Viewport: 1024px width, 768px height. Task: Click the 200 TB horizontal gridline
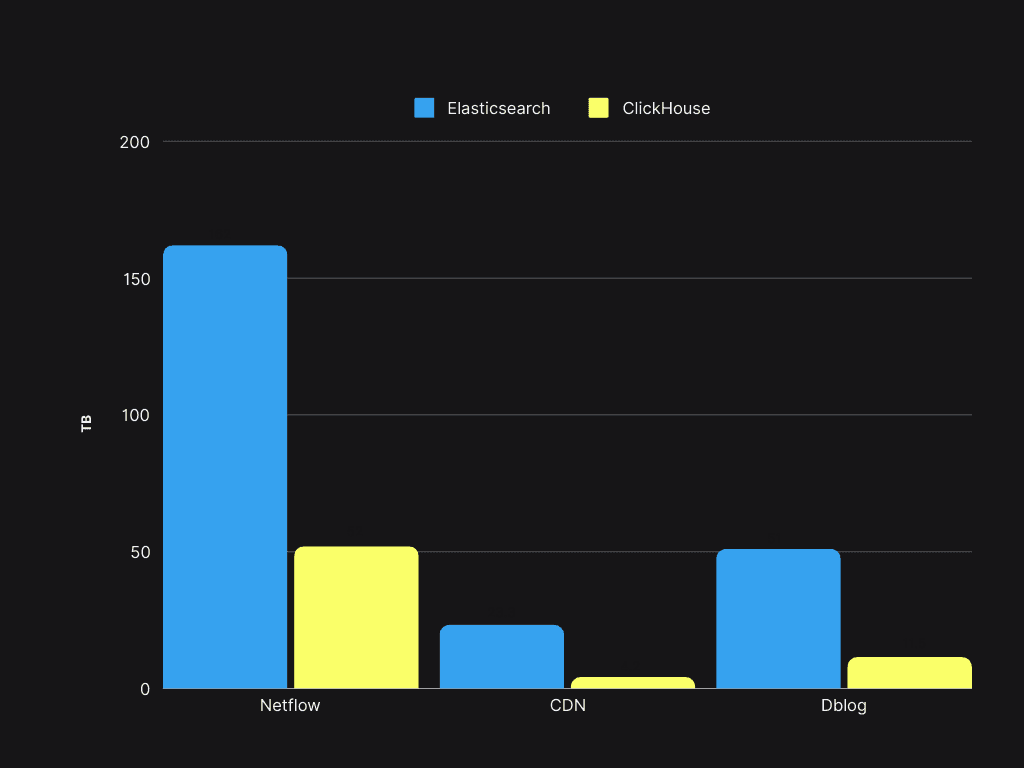click(x=568, y=141)
